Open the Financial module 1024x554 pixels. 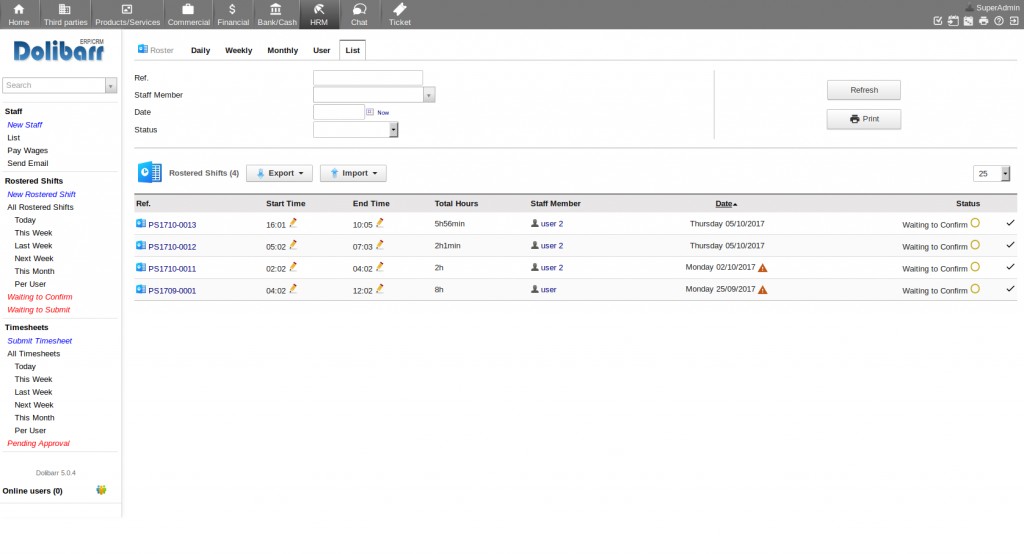tap(233, 14)
